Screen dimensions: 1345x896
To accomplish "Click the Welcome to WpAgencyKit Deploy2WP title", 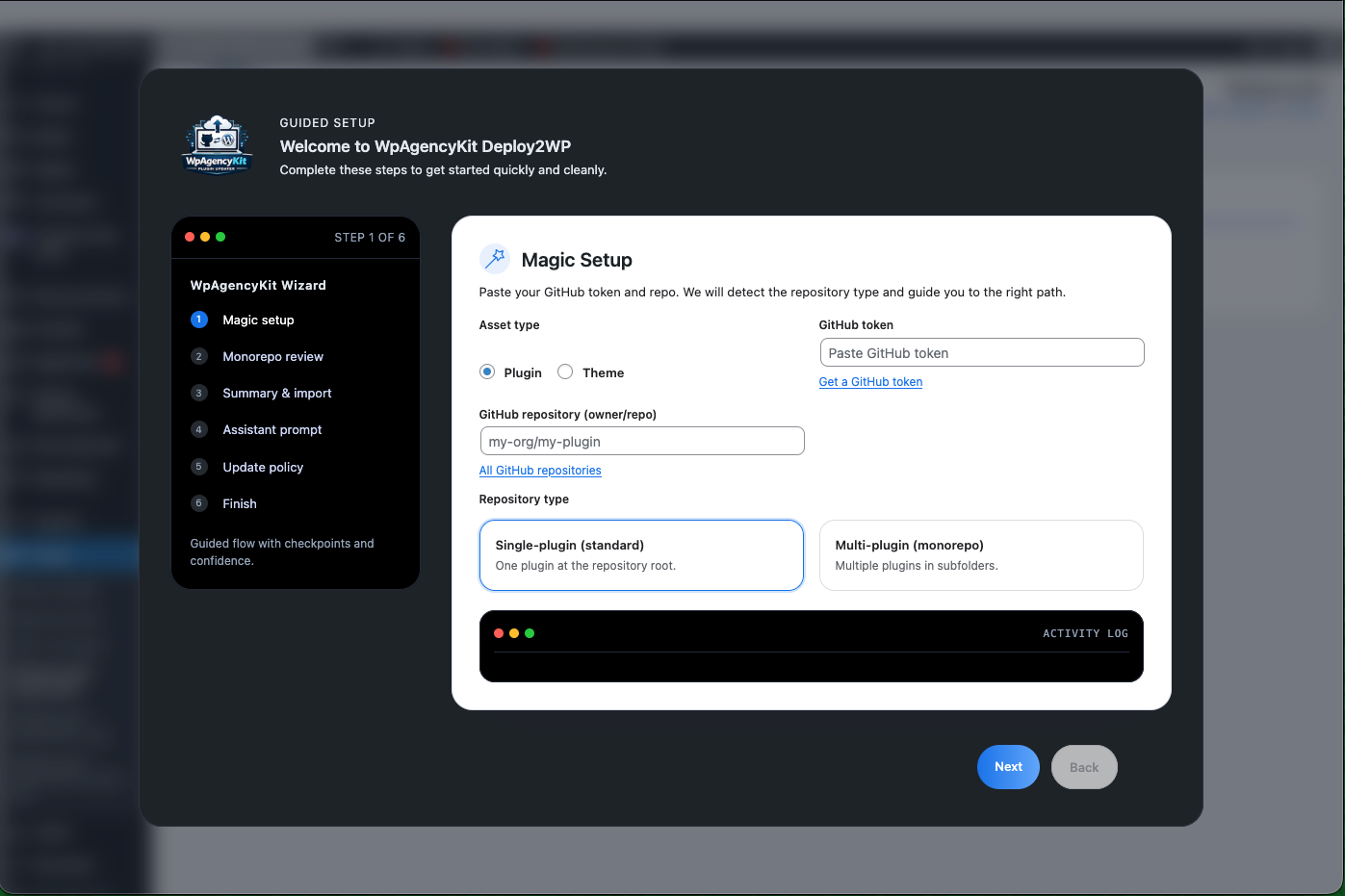I will [426, 146].
